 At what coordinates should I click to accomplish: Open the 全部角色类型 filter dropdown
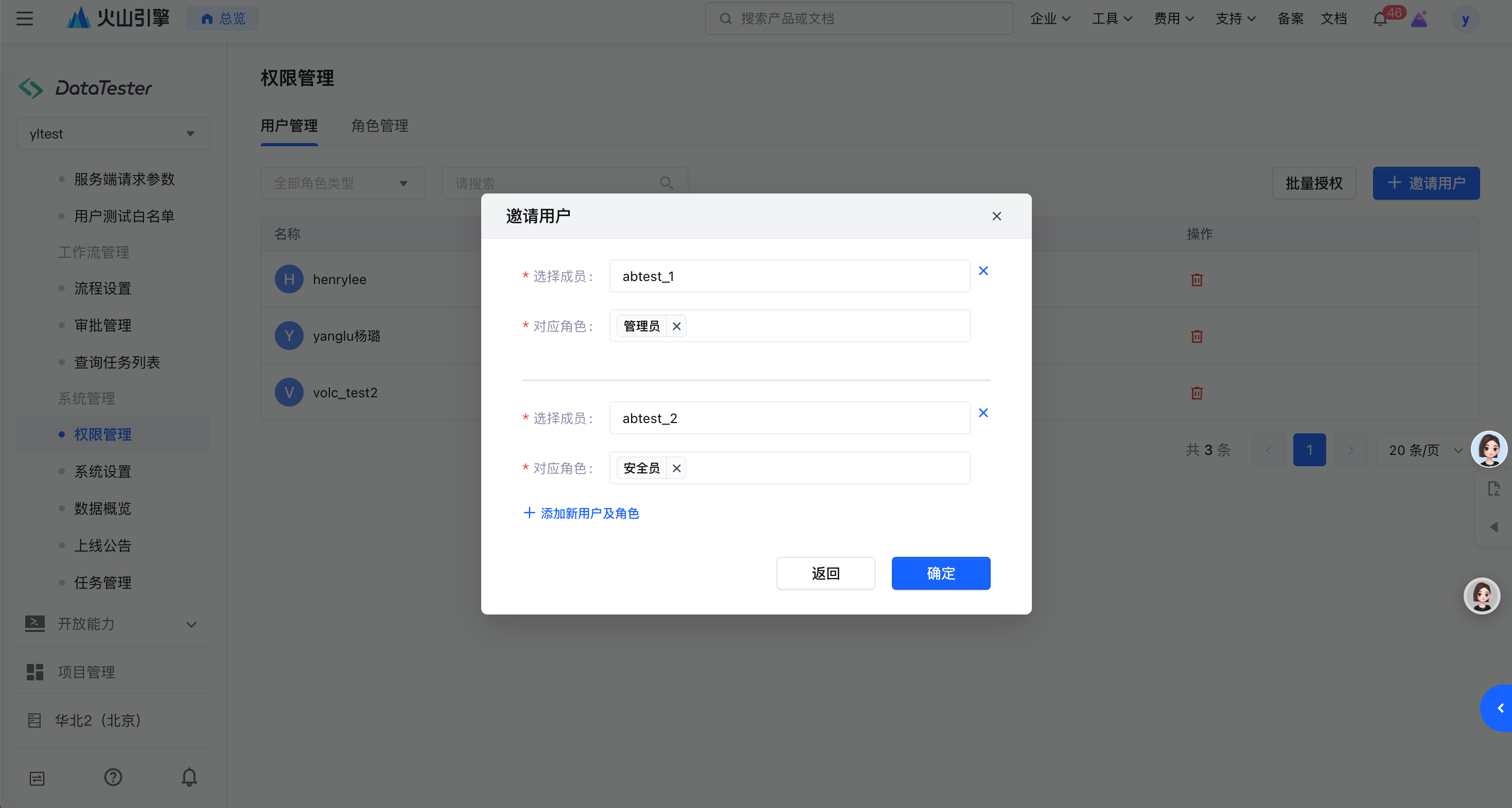pos(342,183)
